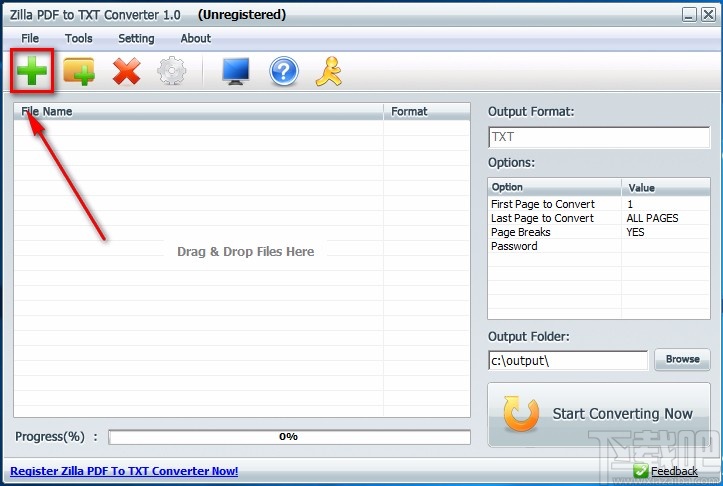Open help with the question mark icon
Viewport: 723px width, 486px height.
284,71
